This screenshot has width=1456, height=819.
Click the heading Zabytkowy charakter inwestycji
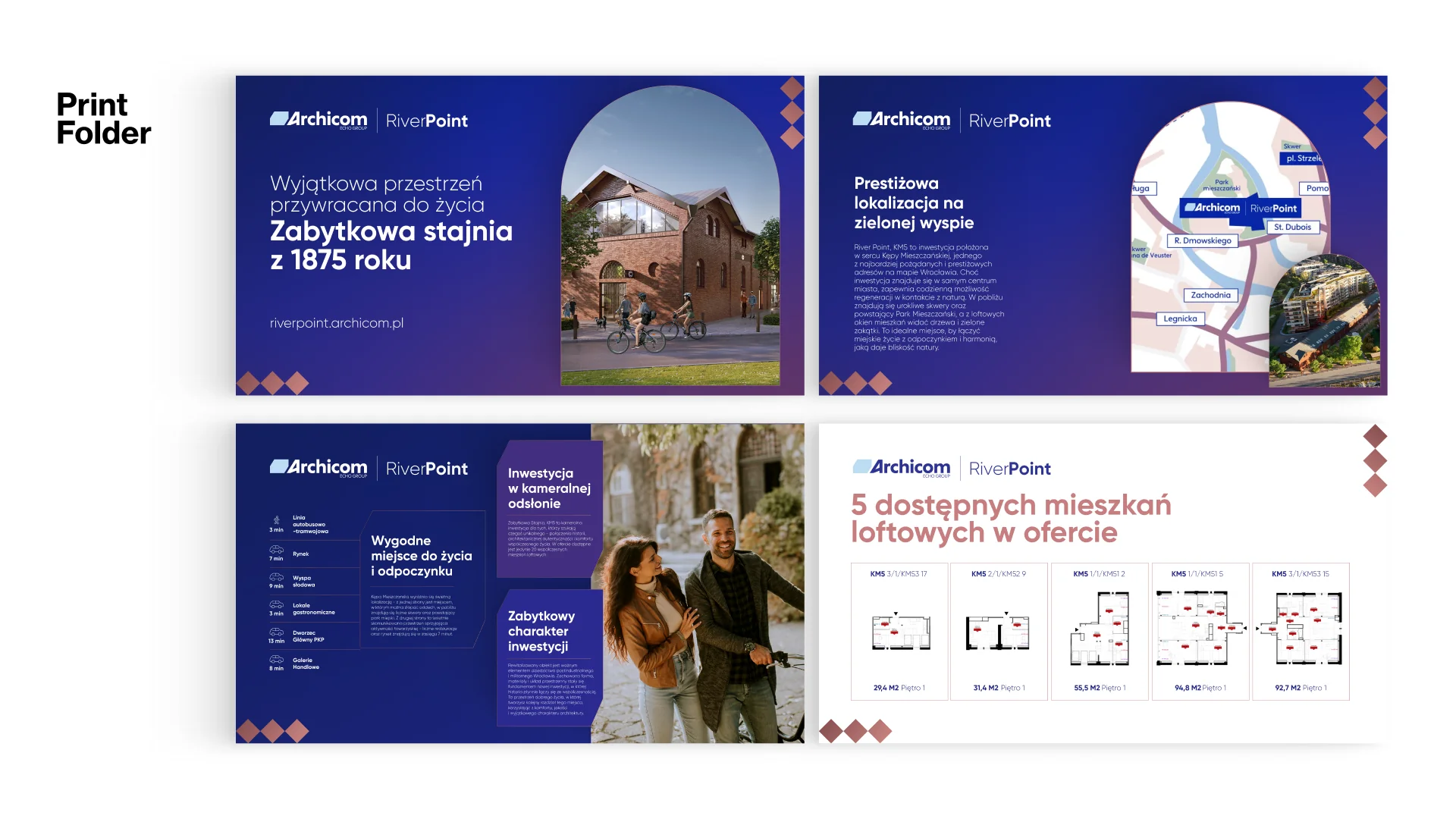point(541,631)
